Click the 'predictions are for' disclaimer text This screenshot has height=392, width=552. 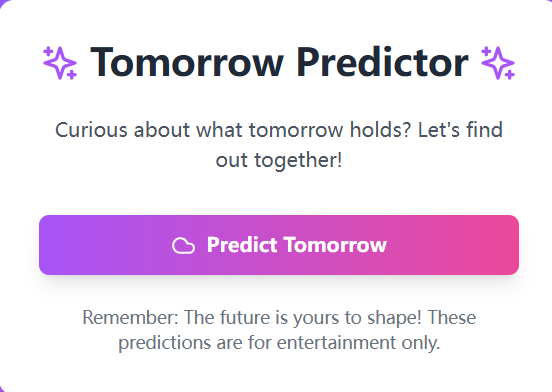pyautogui.click(x=195, y=343)
